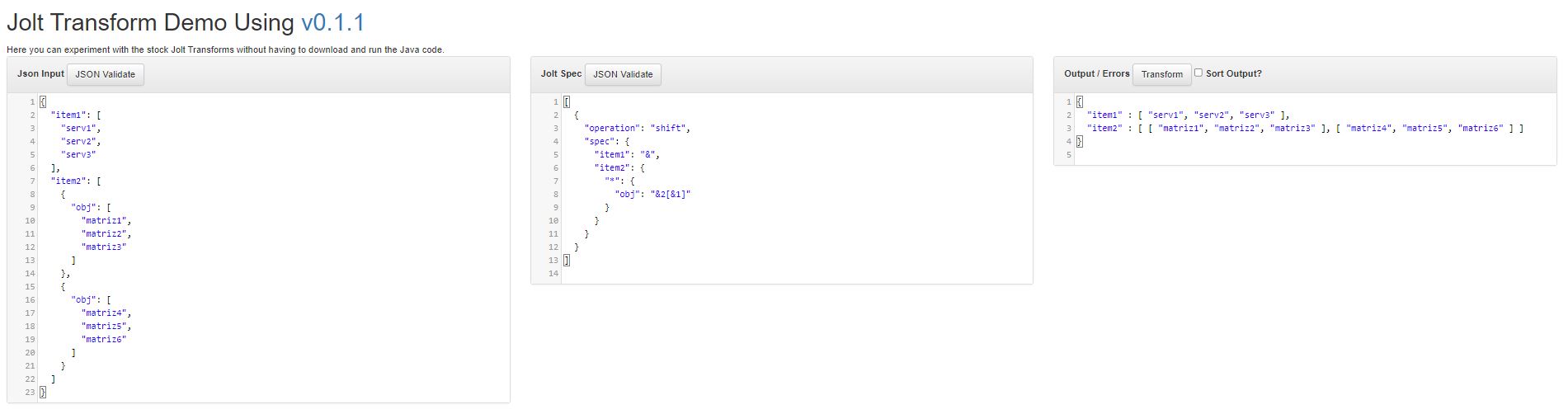Click JSON Validate in the Jolt Spec panel

[623, 74]
